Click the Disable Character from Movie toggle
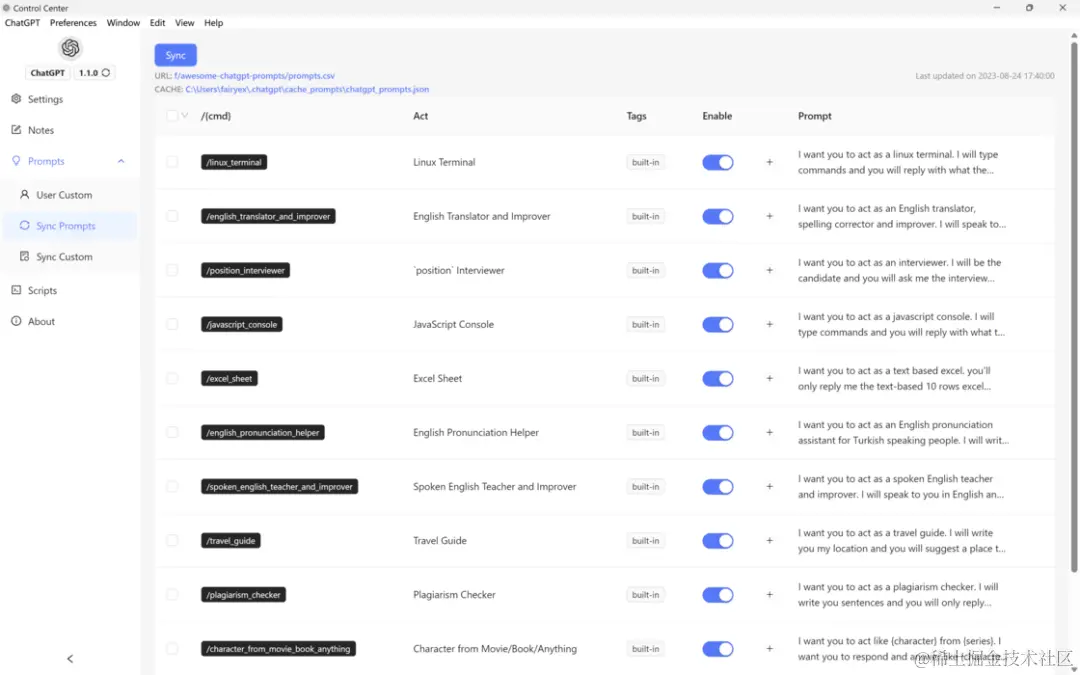Screen dimensions: 1080x675 [x=718, y=649]
